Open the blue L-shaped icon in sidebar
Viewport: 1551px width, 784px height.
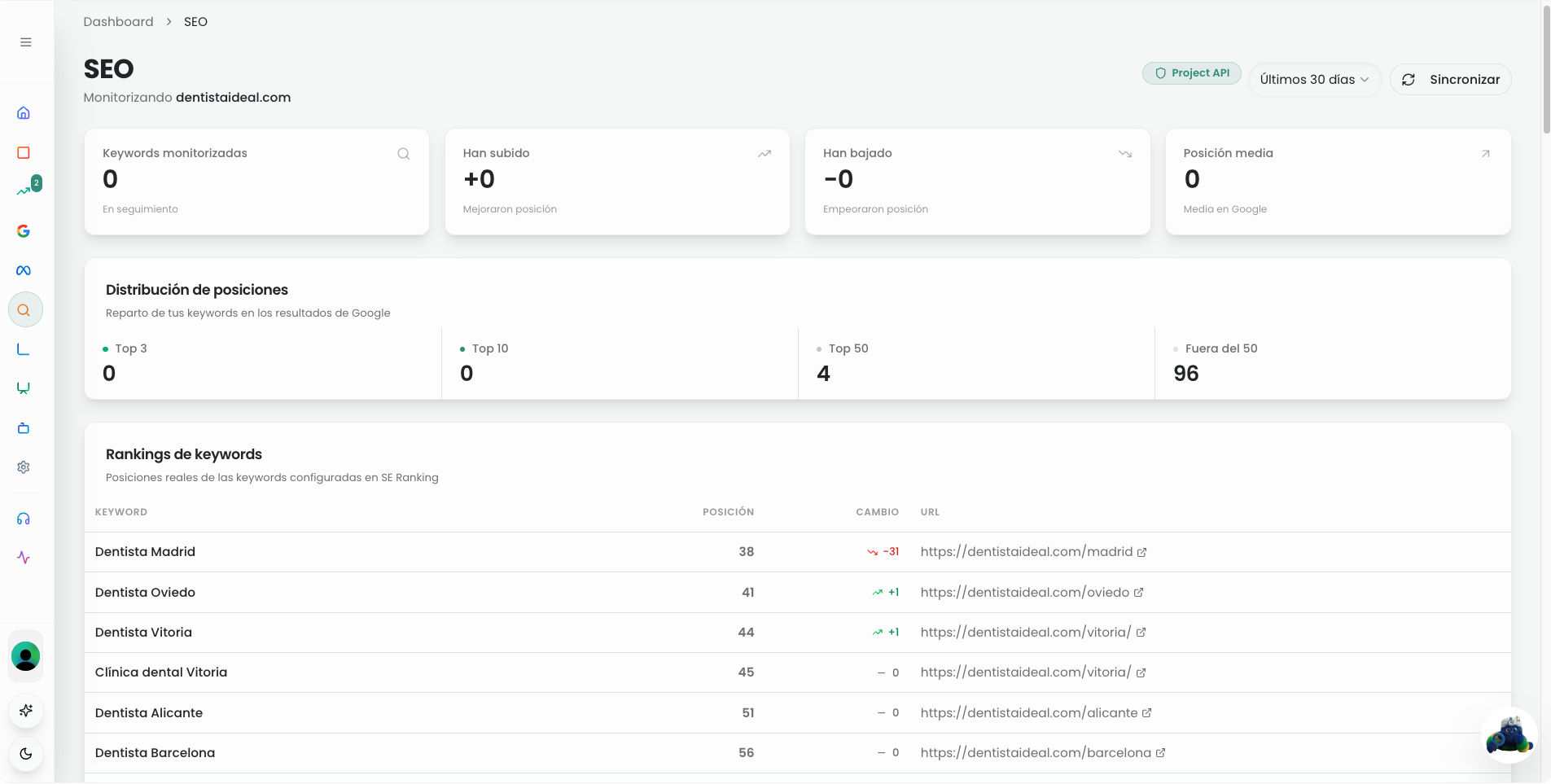point(24,349)
